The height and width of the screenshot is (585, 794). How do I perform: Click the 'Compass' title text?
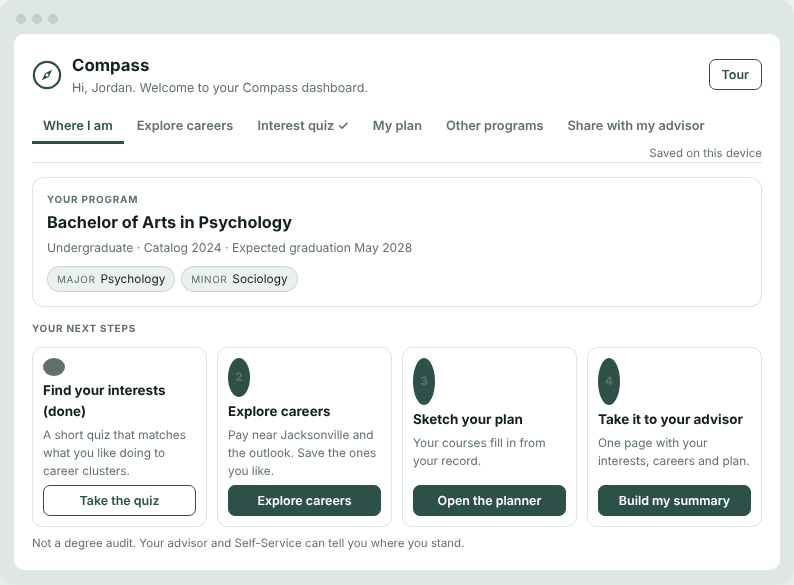point(110,65)
